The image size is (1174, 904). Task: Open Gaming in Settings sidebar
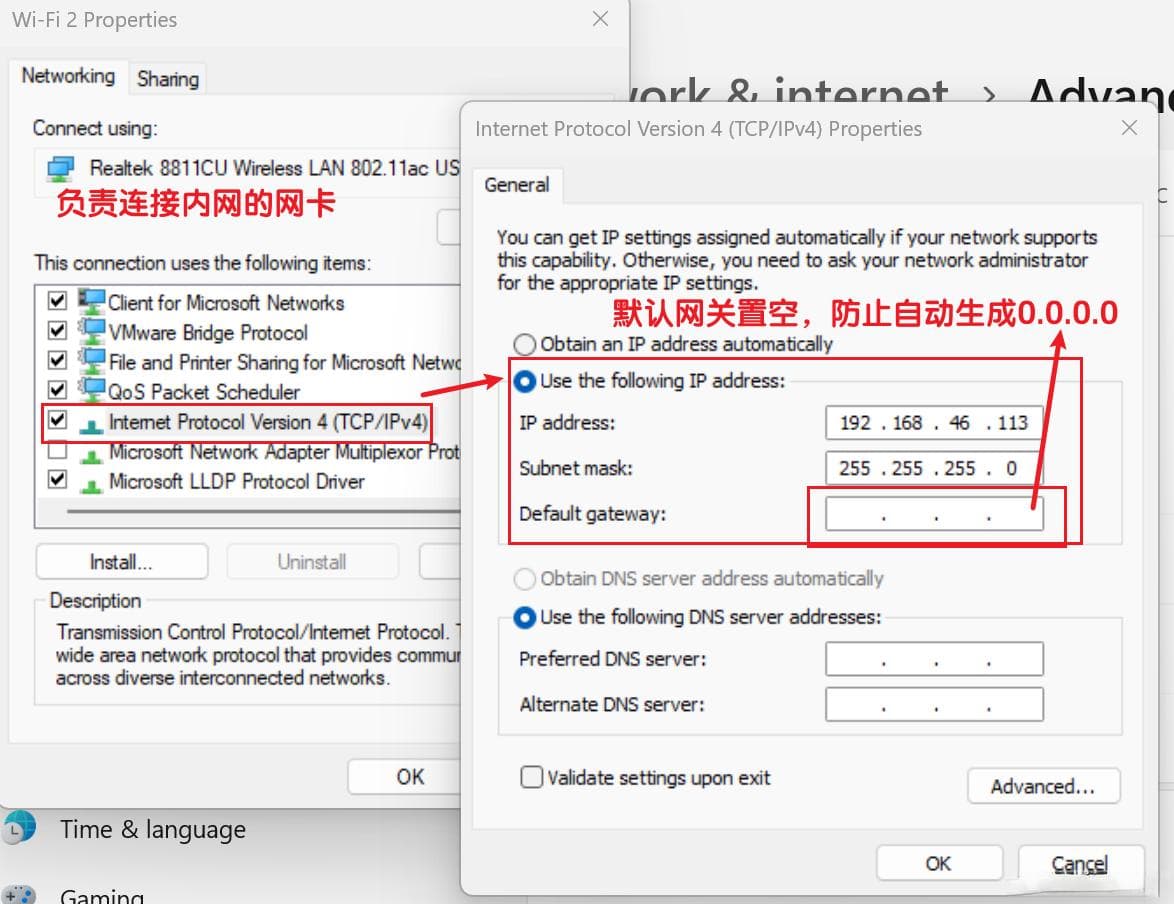[102, 895]
